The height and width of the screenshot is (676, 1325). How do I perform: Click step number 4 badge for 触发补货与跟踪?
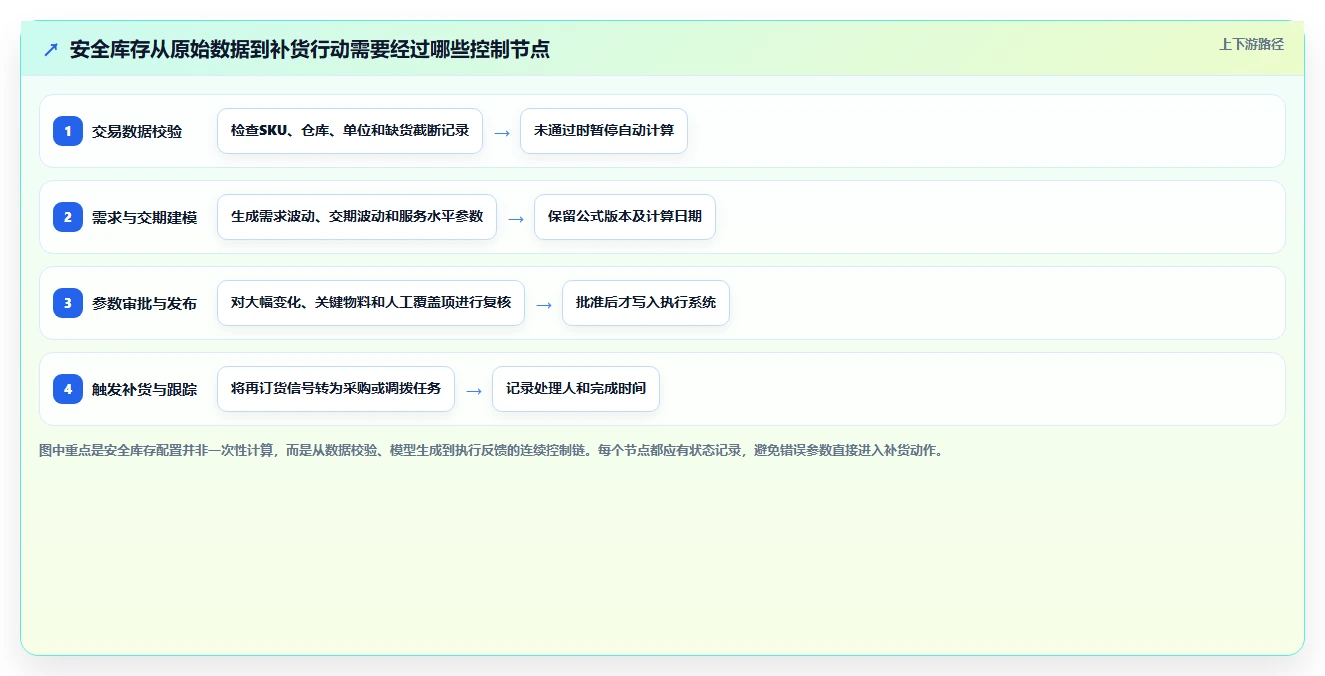pyautogui.click(x=68, y=389)
